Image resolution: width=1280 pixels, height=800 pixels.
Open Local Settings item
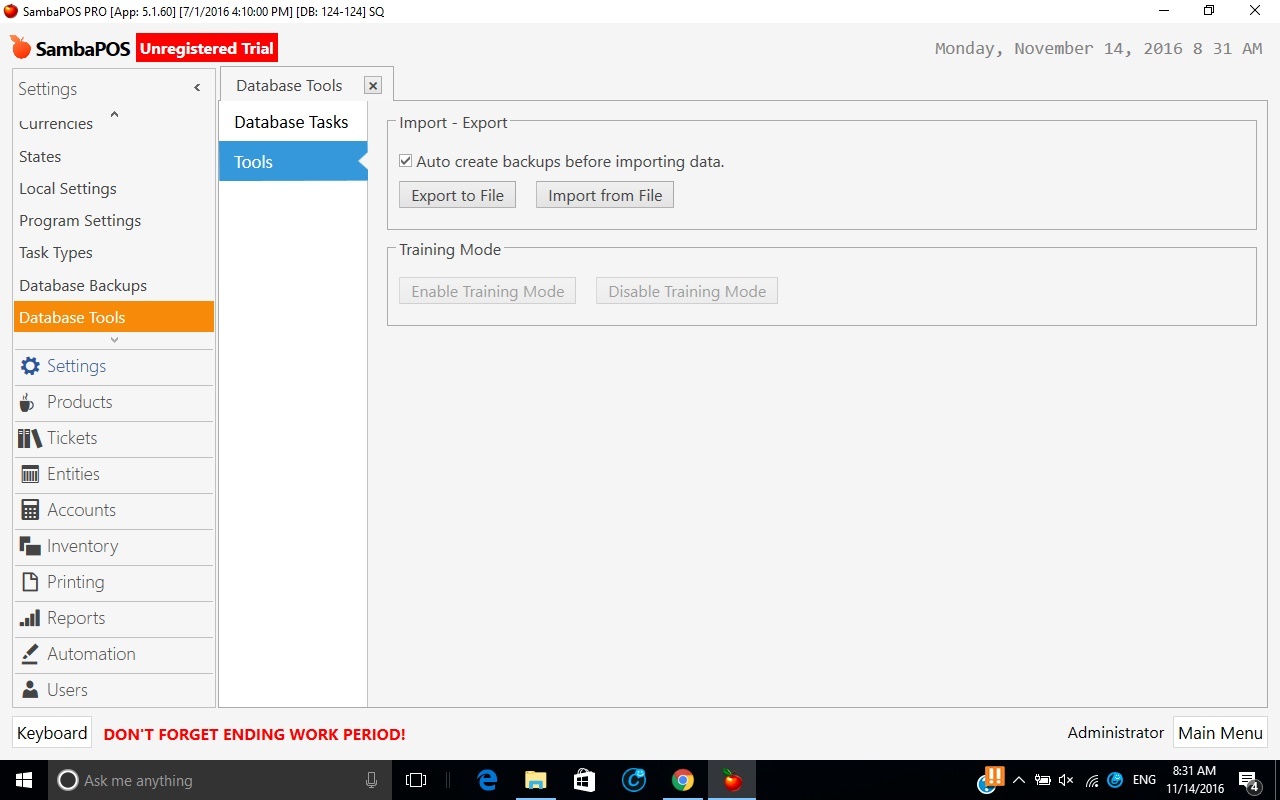tap(114, 189)
